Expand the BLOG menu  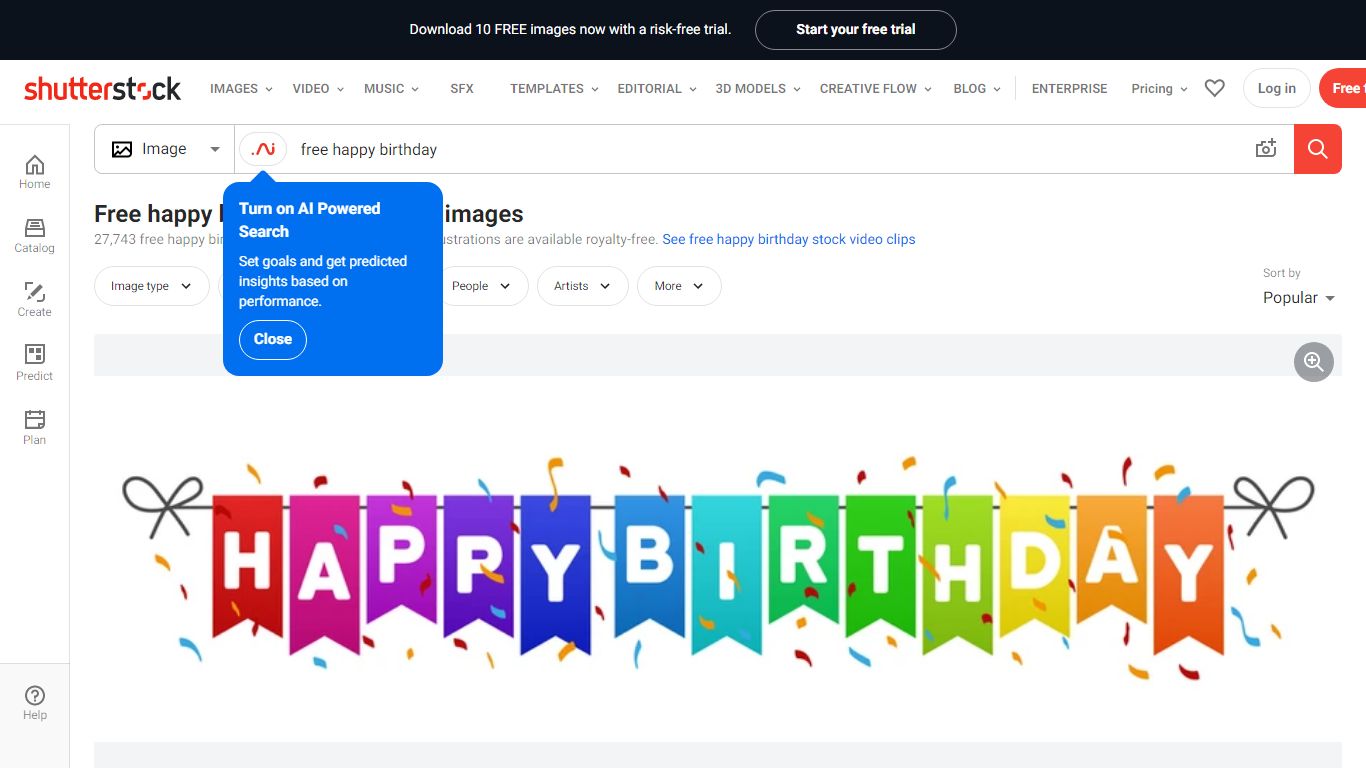(x=977, y=88)
